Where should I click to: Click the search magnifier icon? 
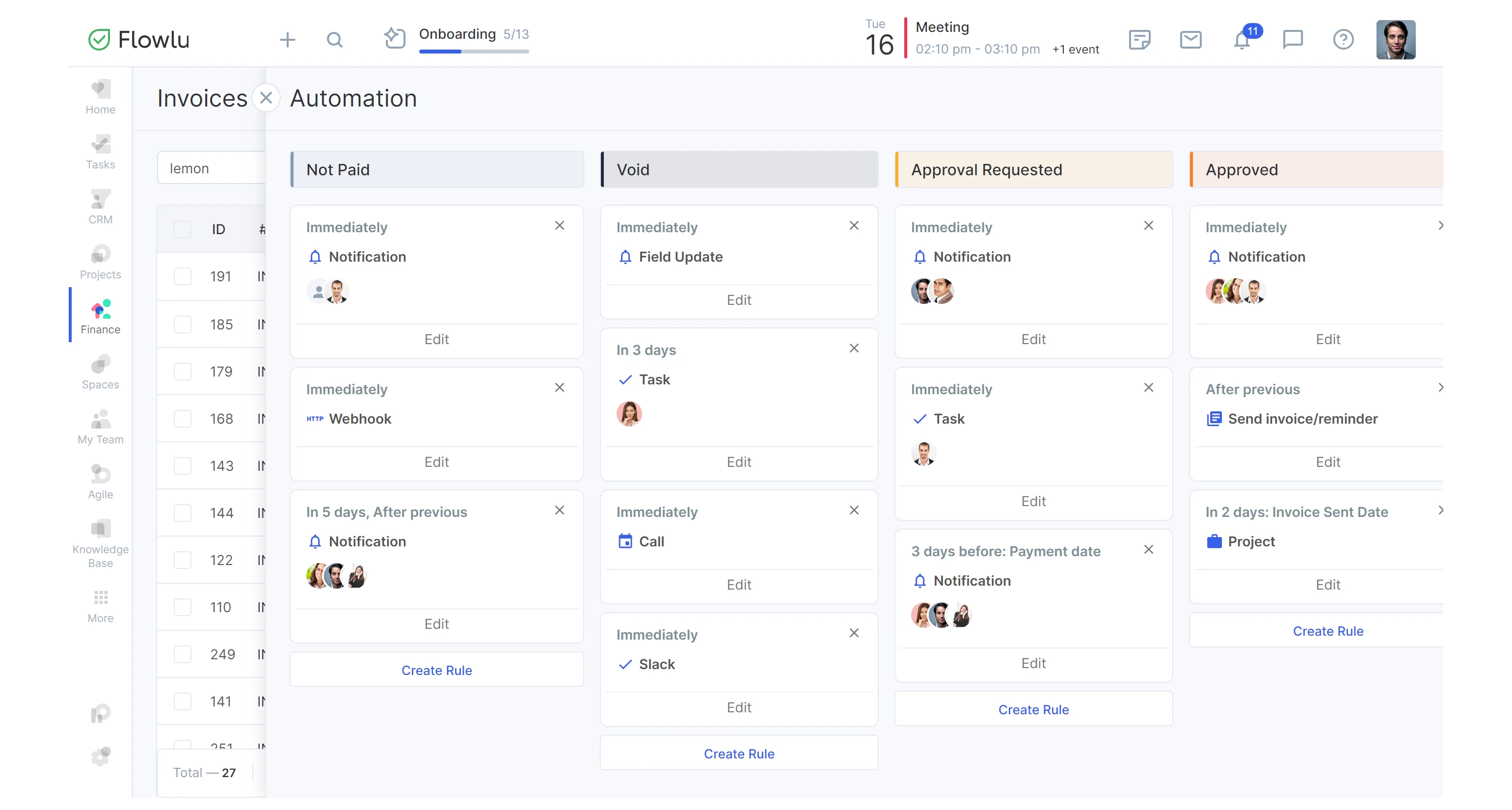(x=335, y=40)
